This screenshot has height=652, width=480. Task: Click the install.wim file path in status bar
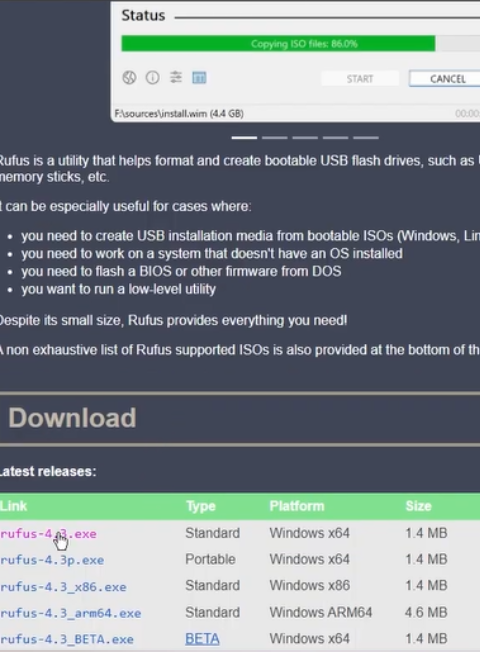[x=179, y=114]
